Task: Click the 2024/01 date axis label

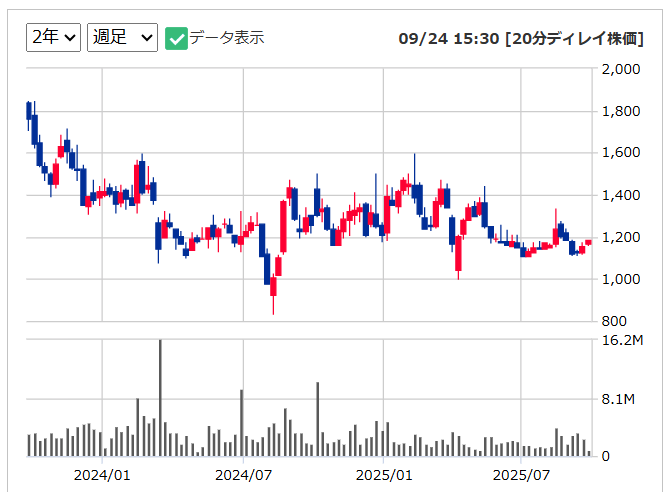Action: (x=102, y=474)
